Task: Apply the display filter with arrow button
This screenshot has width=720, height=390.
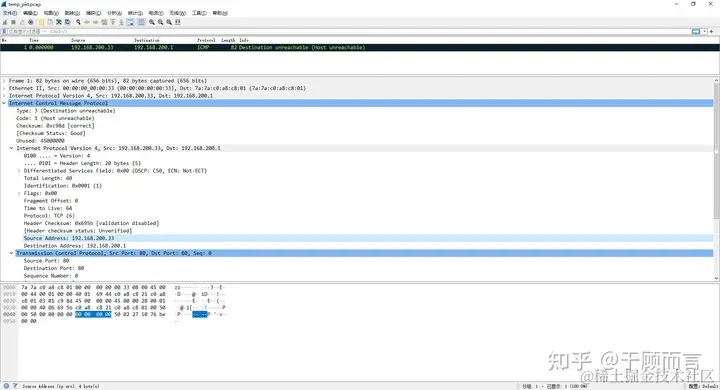Action: coord(696,31)
